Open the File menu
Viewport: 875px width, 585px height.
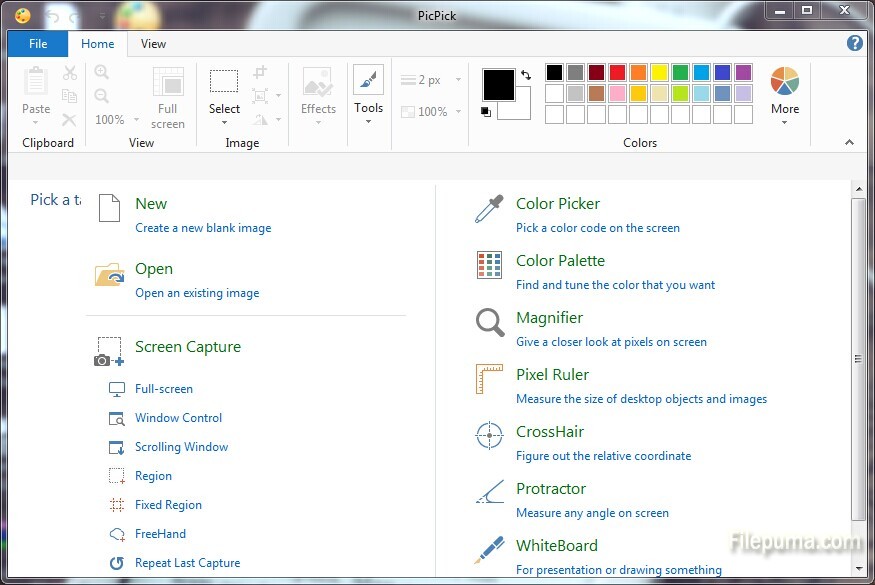pyautogui.click(x=38, y=44)
